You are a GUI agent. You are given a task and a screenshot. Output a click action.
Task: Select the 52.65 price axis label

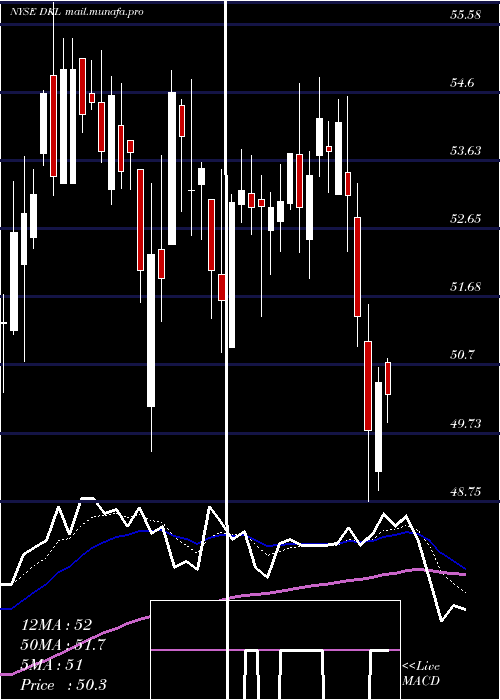(x=465, y=219)
